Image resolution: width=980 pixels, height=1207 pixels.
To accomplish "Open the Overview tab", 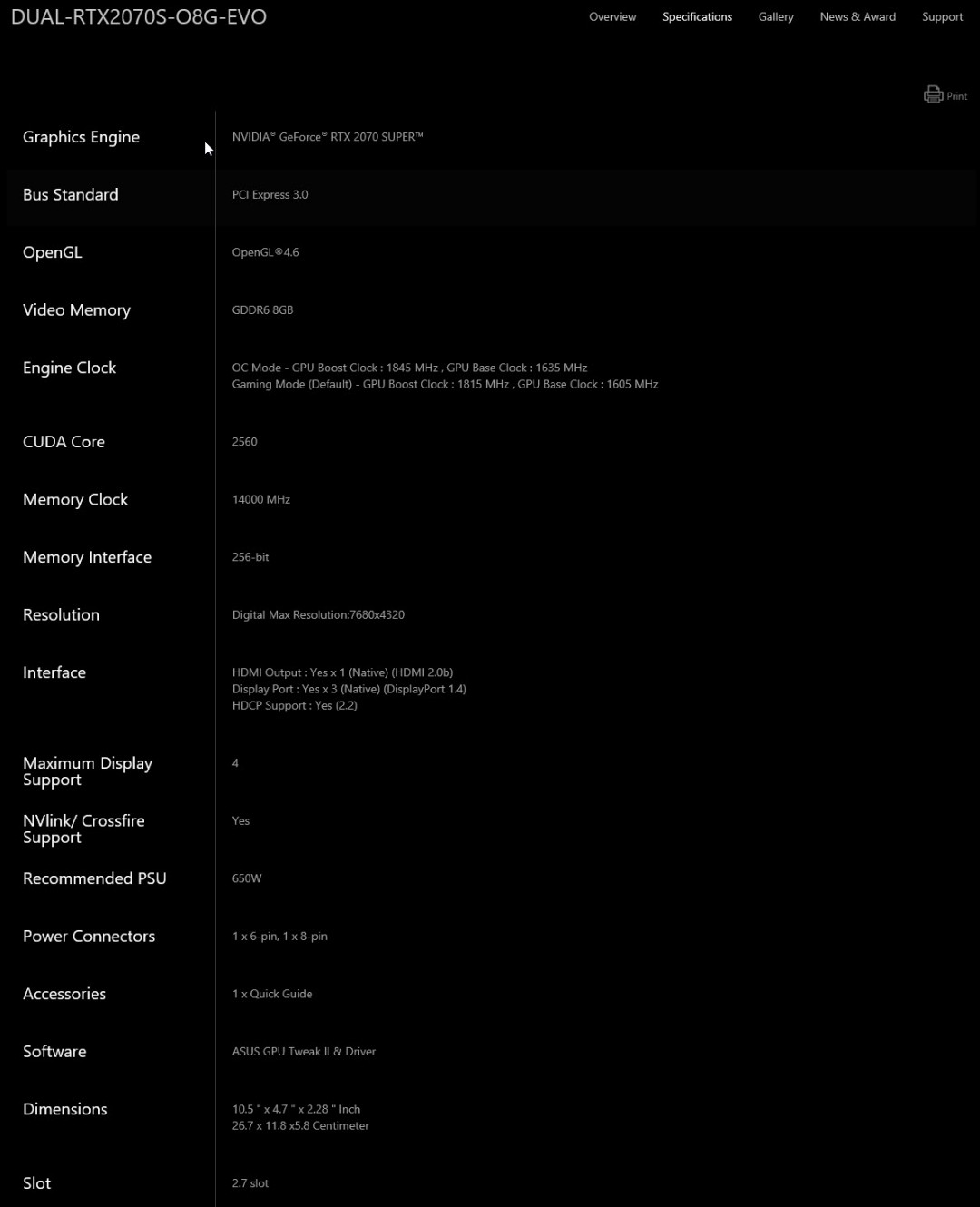I will pyautogui.click(x=612, y=16).
